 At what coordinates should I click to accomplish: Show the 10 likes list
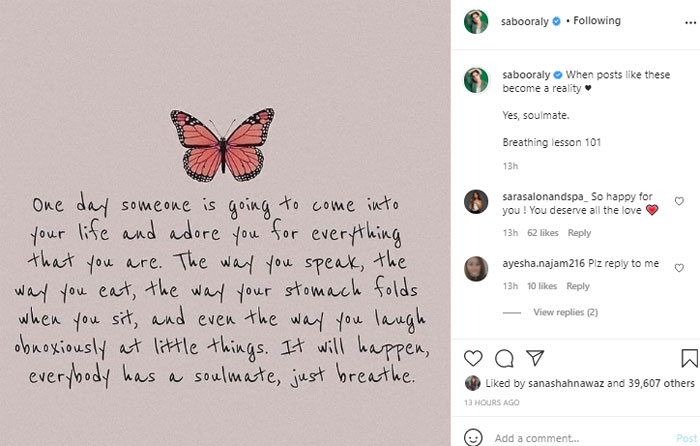pos(543,286)
